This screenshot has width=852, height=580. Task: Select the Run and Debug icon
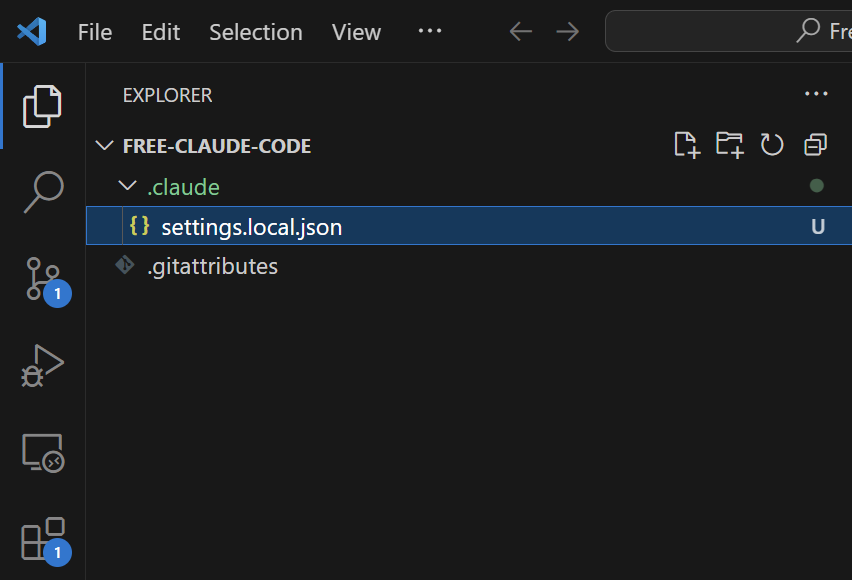[x=42, y=366]
